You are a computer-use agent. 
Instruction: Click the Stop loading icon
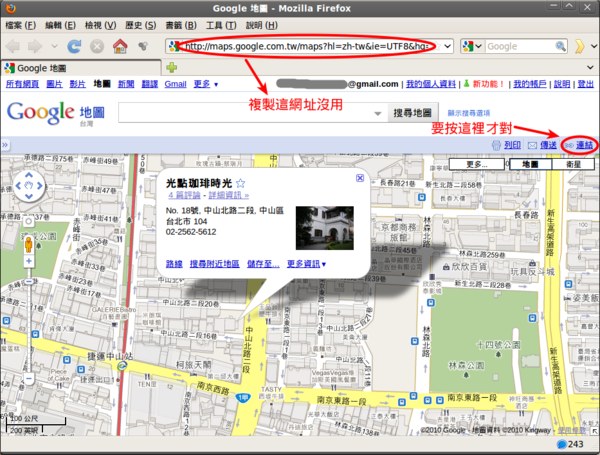[x=97, y=46]
